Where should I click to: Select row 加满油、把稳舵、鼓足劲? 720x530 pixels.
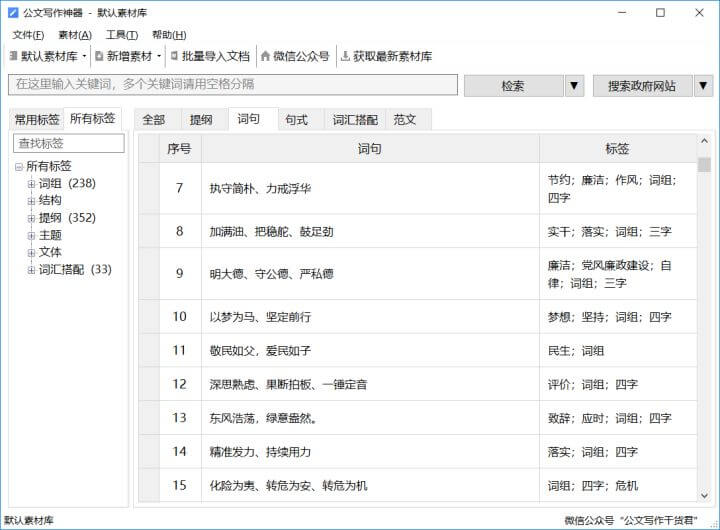tap(417, 231)
